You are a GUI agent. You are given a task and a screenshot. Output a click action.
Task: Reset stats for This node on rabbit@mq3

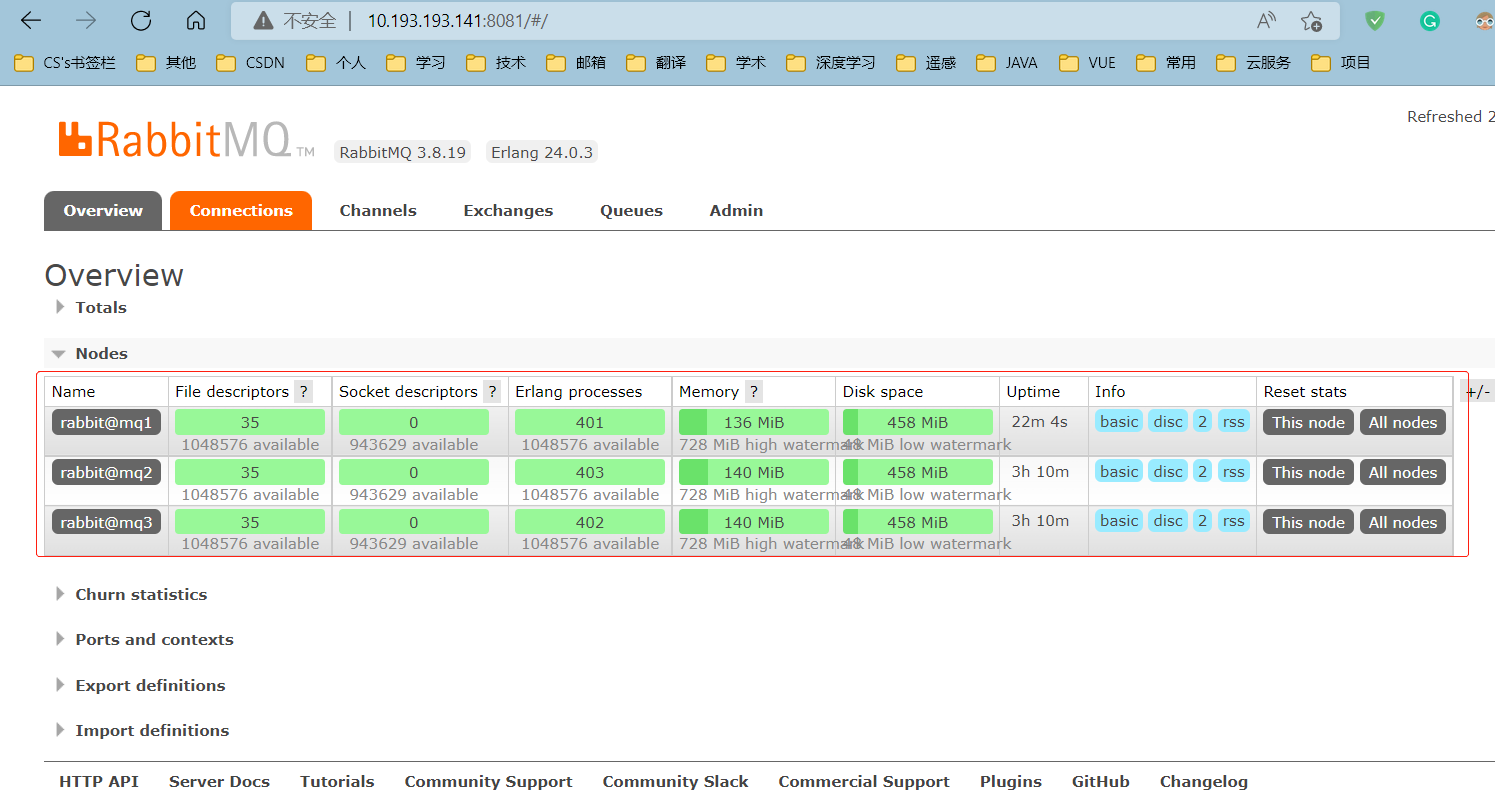[x=1308, y=522]
